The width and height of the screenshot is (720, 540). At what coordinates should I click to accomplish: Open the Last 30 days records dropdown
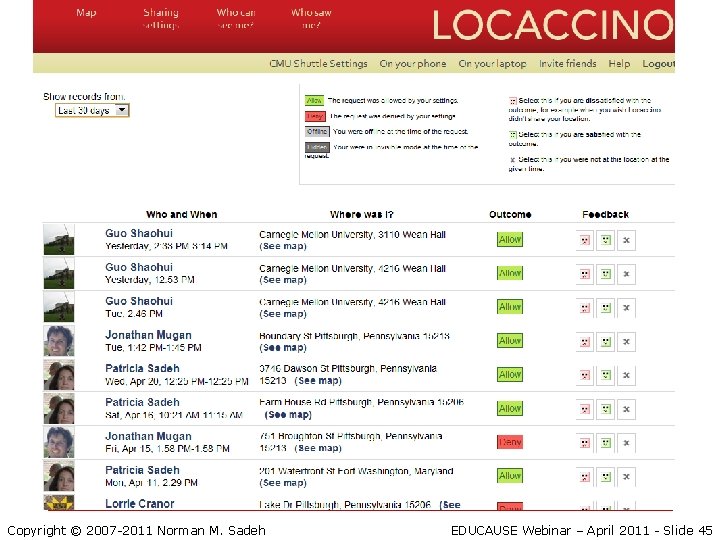coord(92,110)
